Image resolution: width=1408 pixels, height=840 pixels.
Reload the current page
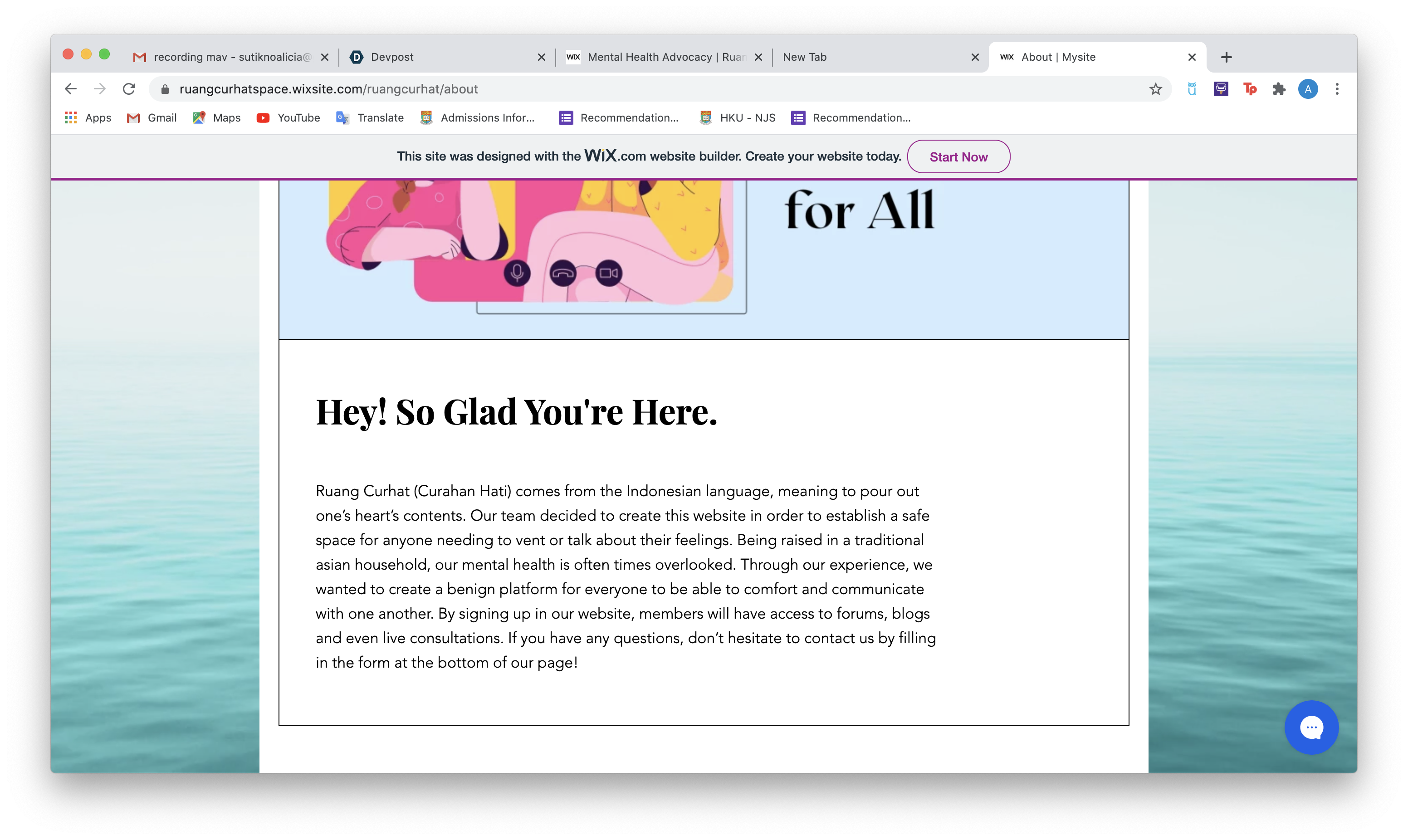pos(129,89)
